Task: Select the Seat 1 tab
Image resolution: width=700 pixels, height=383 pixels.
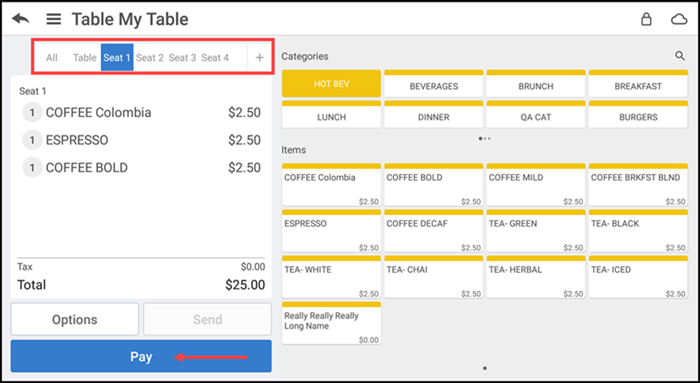Action: pyautogui.click(x=117, y=57)
